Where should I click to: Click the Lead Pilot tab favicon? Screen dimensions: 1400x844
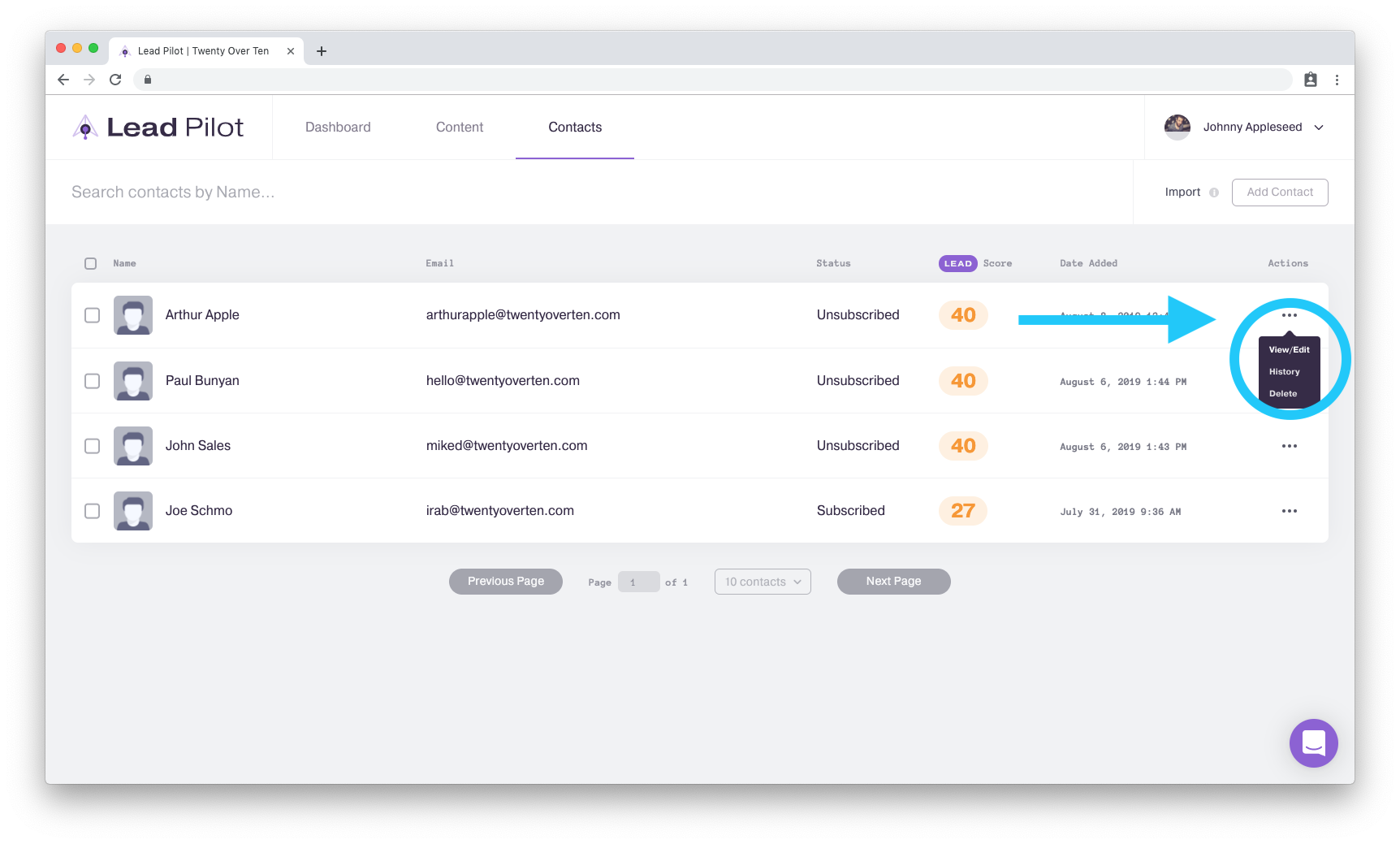[125, 51]
